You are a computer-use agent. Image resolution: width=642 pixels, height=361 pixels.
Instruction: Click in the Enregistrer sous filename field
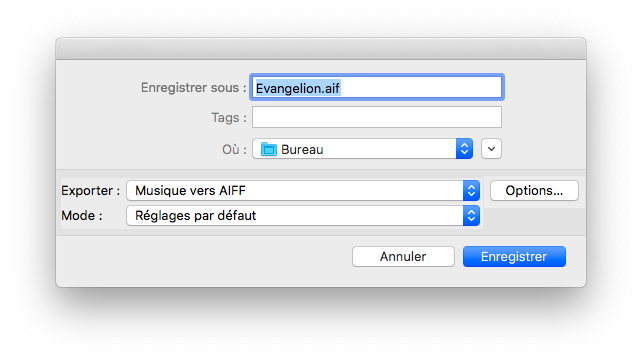pos(377,87)
